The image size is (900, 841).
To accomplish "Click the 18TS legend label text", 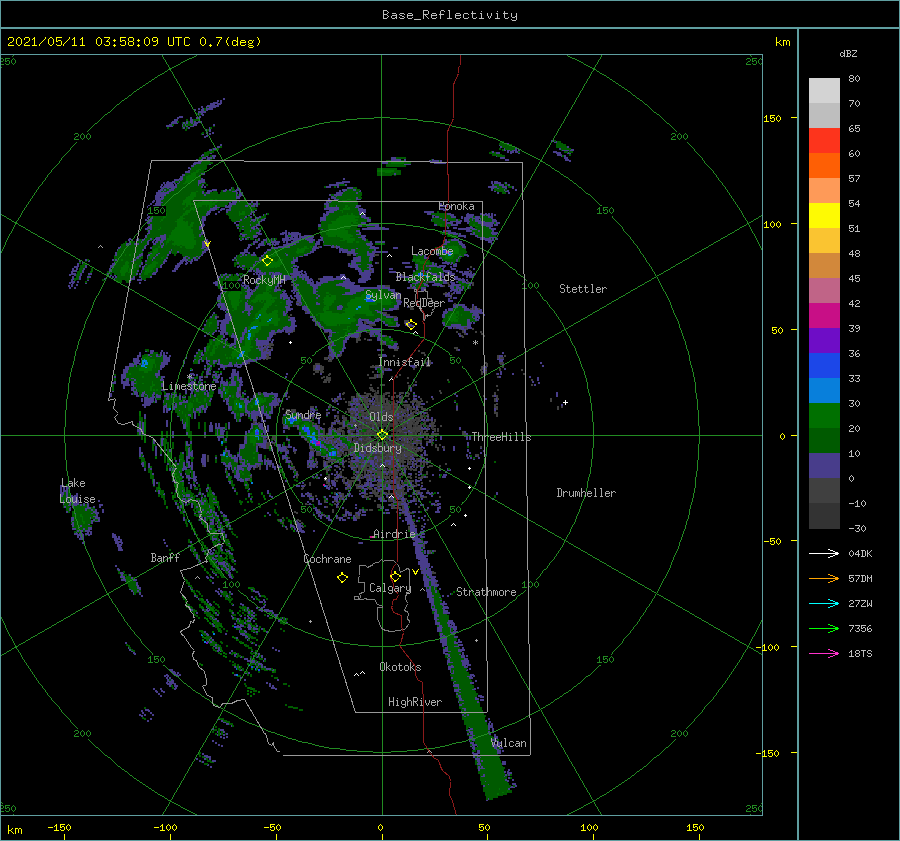I will click(x=860, y=653).
